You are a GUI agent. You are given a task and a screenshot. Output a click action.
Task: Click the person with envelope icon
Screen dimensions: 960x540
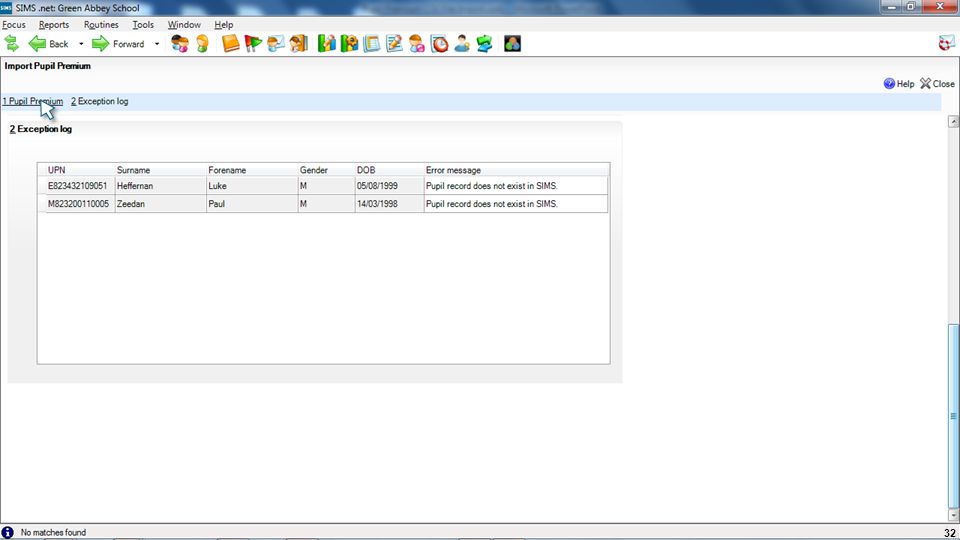click(276, 43)
